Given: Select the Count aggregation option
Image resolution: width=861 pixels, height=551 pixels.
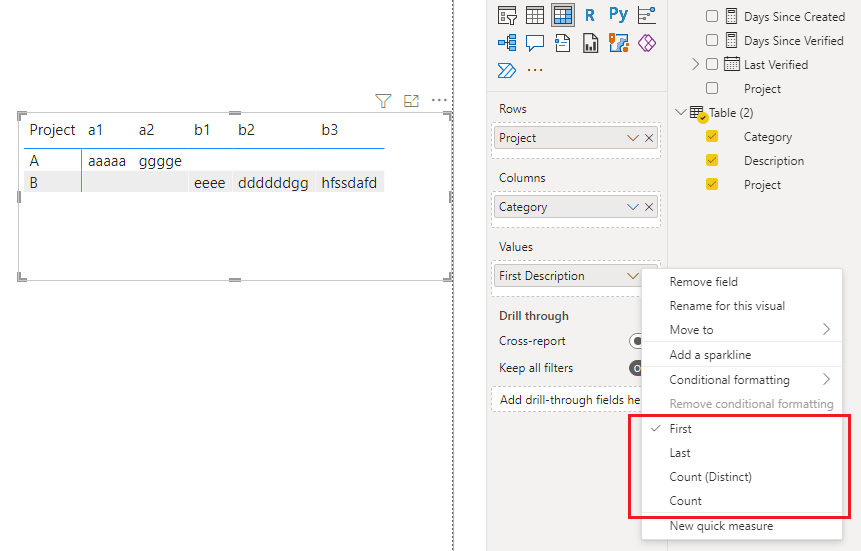Looking at the screenshot, I should click(x=742, y=501).
